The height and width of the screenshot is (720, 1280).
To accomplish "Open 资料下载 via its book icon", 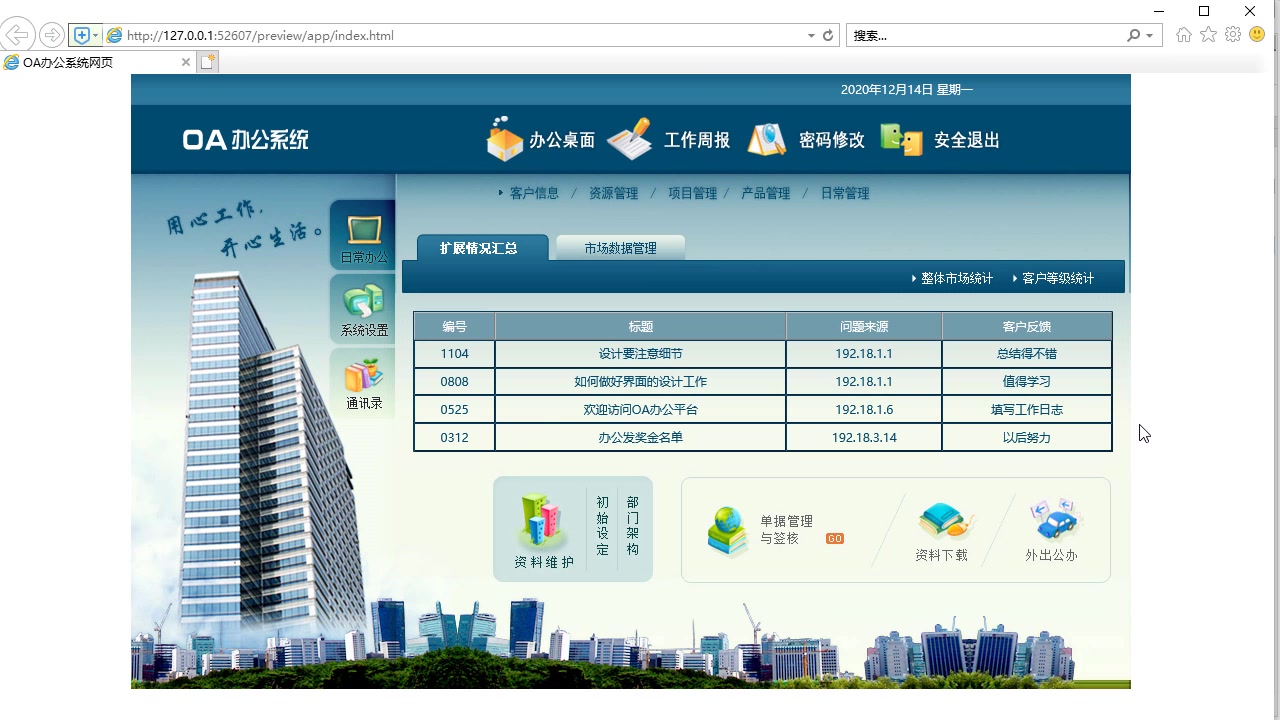I will click(x=944, y=520).
